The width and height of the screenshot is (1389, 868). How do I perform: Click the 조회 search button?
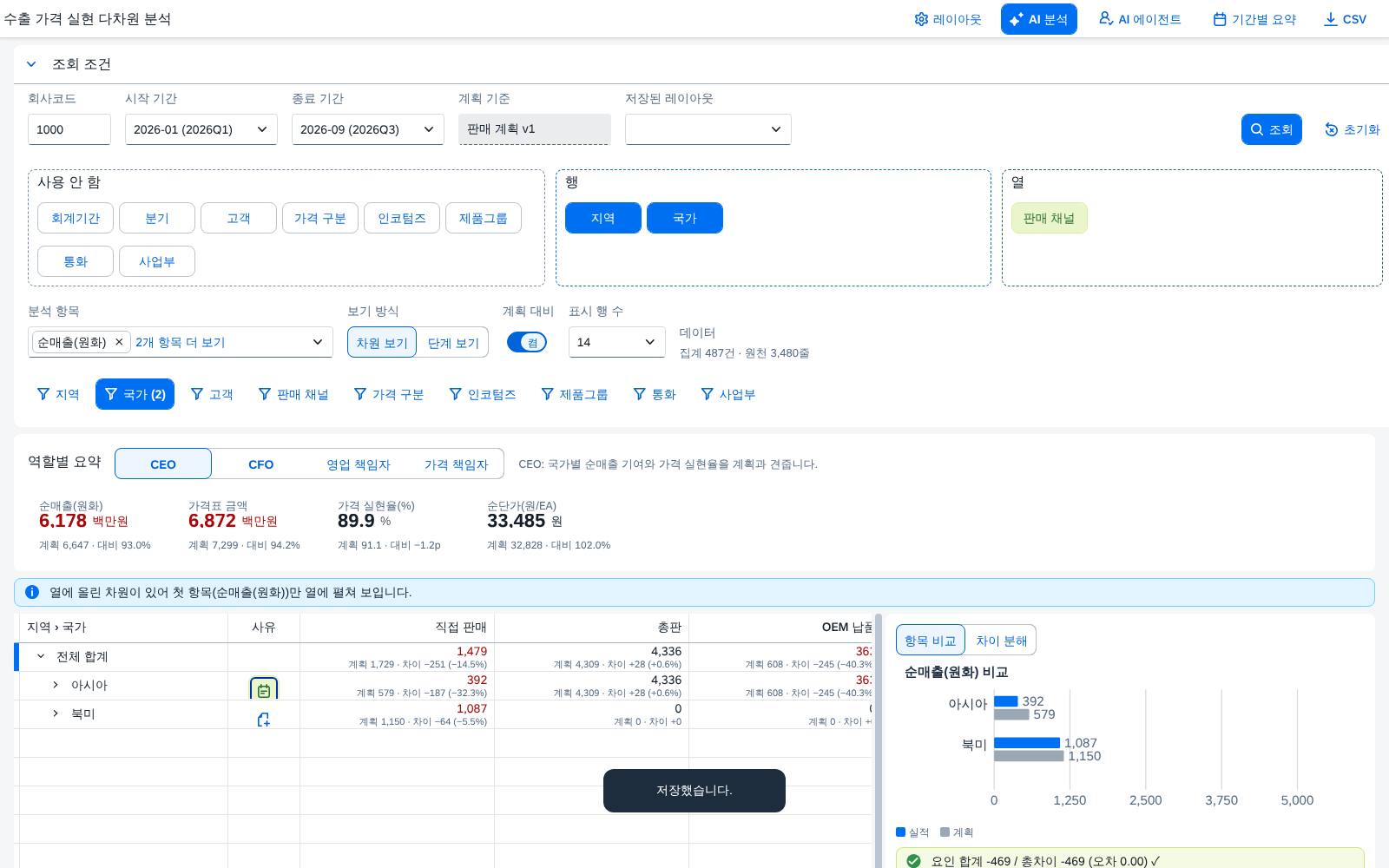(x=1271, y=129)
